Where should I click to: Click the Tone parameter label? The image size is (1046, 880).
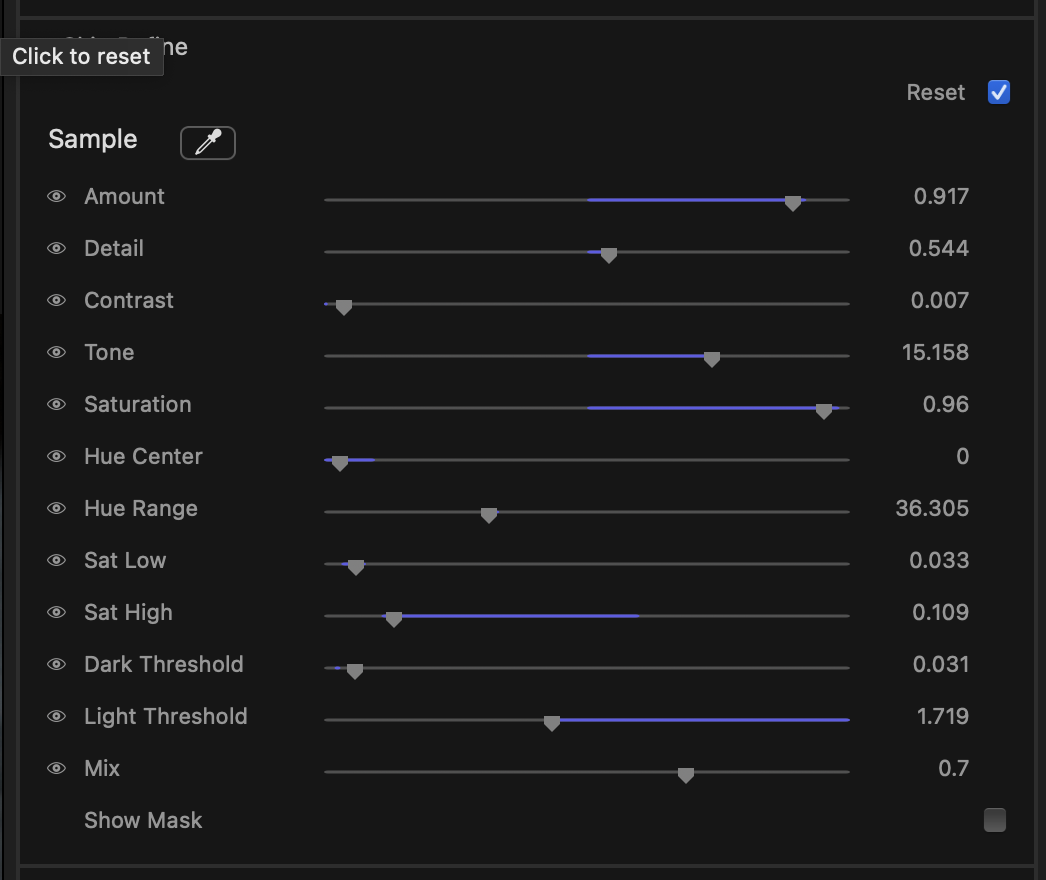[109, 352]
